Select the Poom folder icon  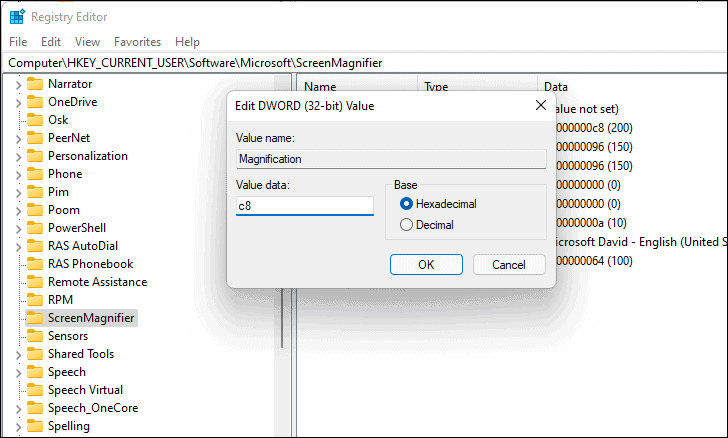[x=35, y=210]
